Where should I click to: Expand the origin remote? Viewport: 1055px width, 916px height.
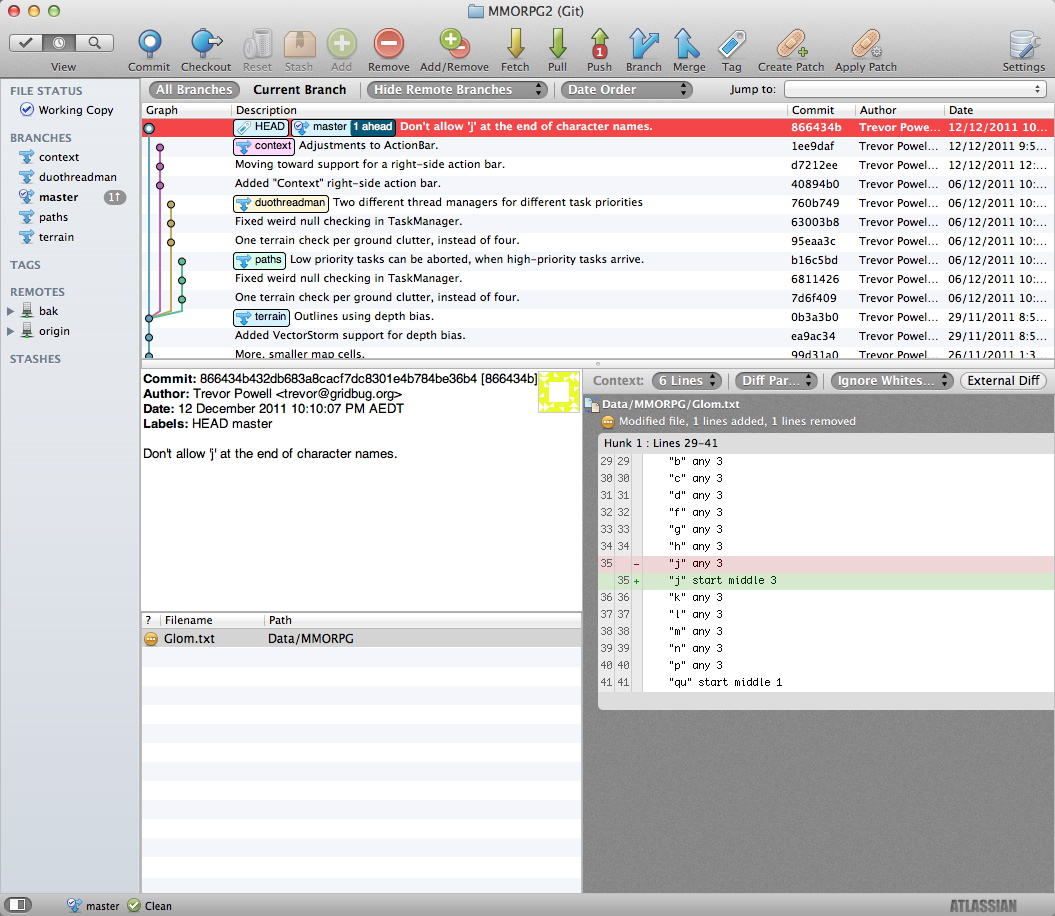(10, 331)
